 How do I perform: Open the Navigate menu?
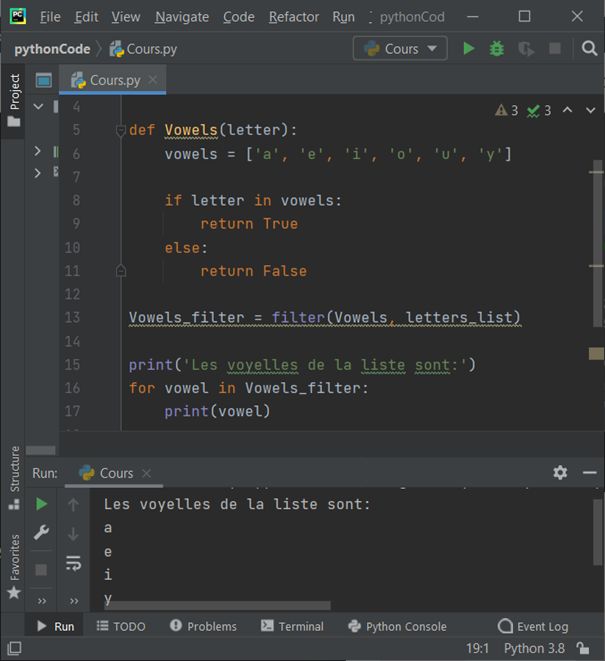[182, 17]
